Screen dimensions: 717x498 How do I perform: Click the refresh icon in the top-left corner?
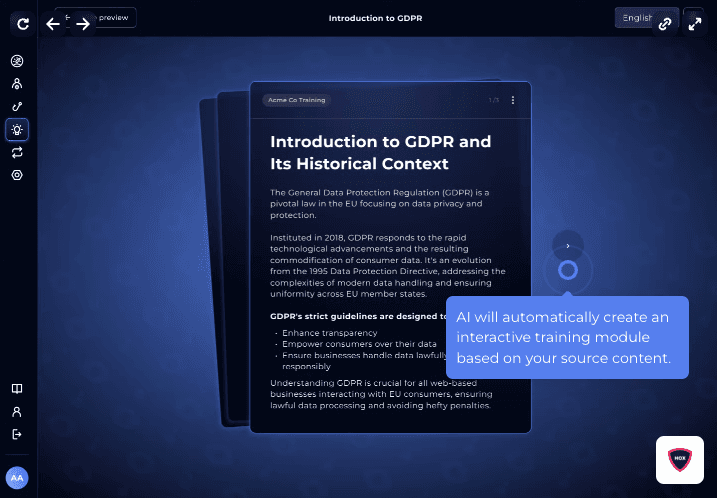(x=17, y=22)
